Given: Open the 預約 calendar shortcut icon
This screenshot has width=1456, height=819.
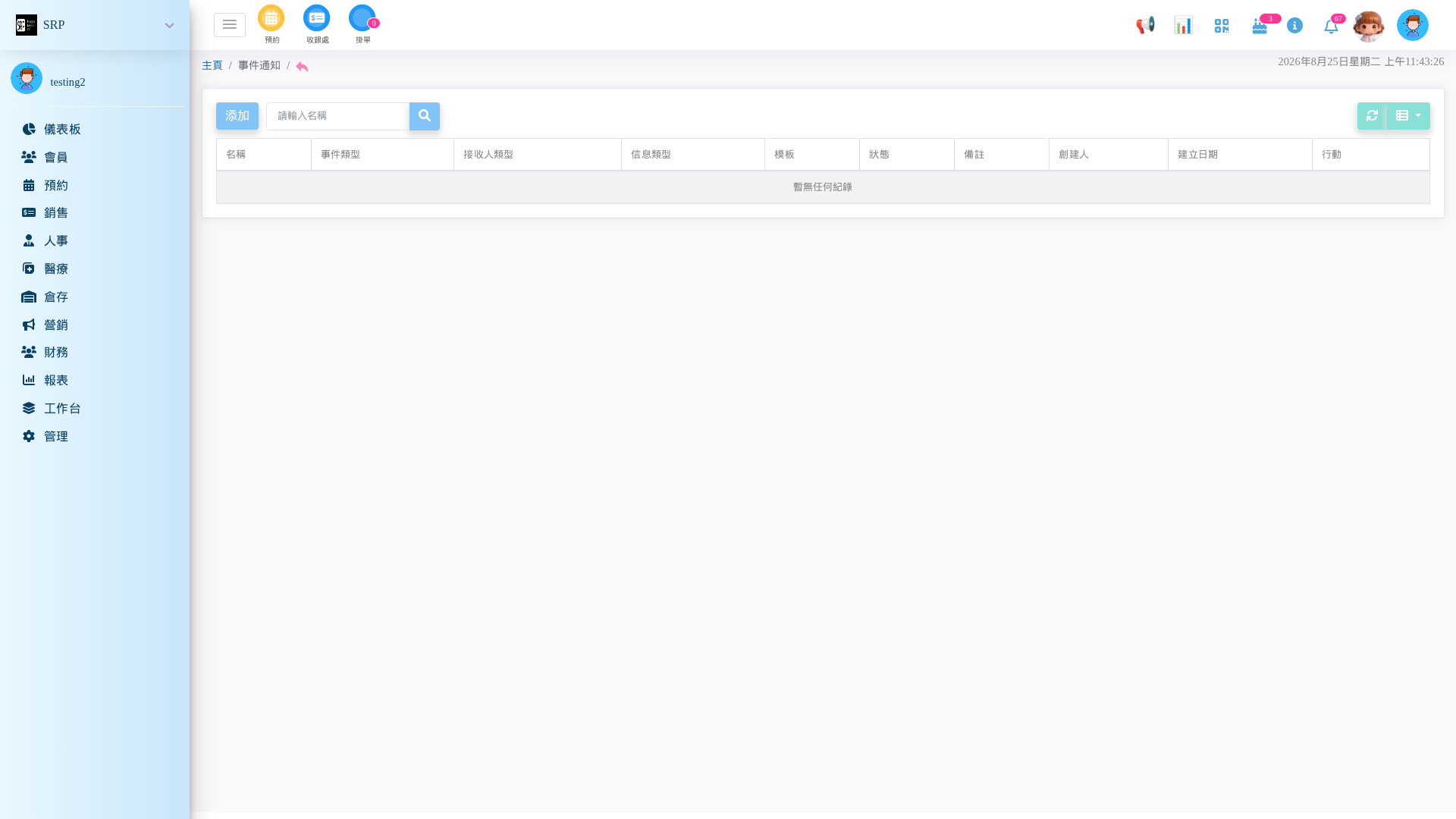Looking at the screenshot, I should tap(271, 18).
